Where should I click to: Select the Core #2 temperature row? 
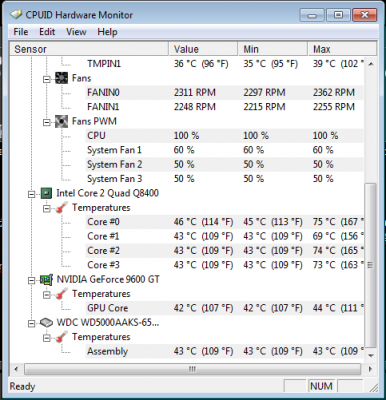(x=225, y=250)
